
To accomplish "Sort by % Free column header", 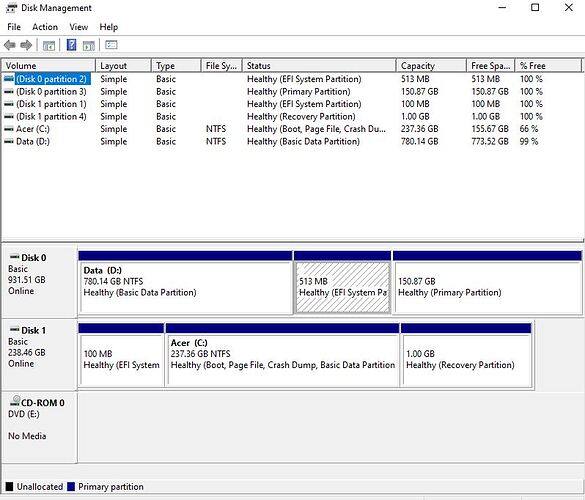I will click(x=548, y=66).
